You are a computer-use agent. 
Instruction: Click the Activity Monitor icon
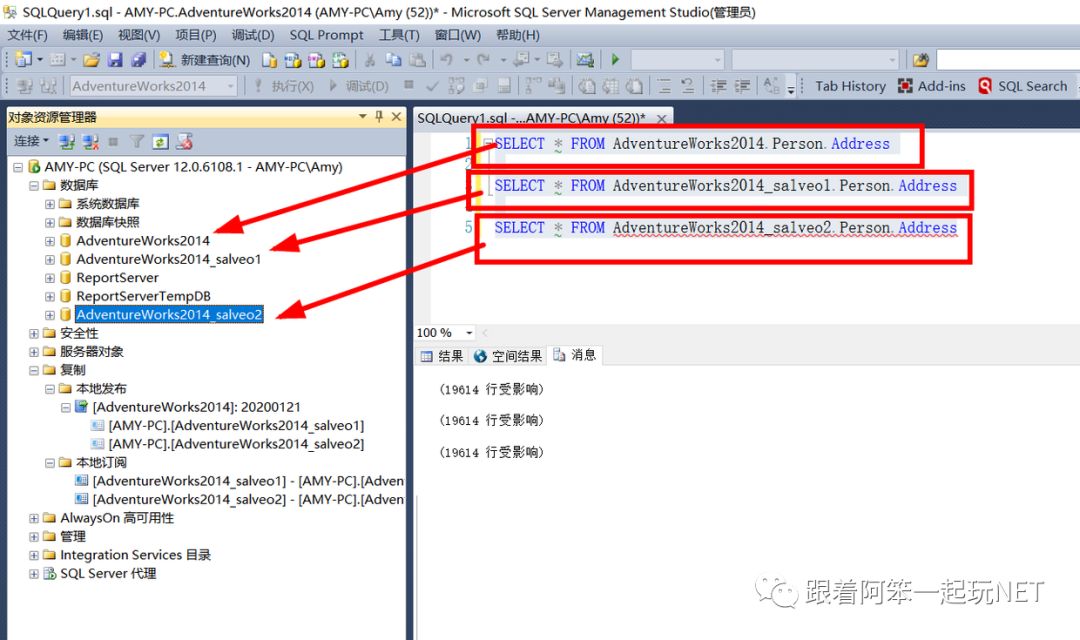(x=585, y=60)
